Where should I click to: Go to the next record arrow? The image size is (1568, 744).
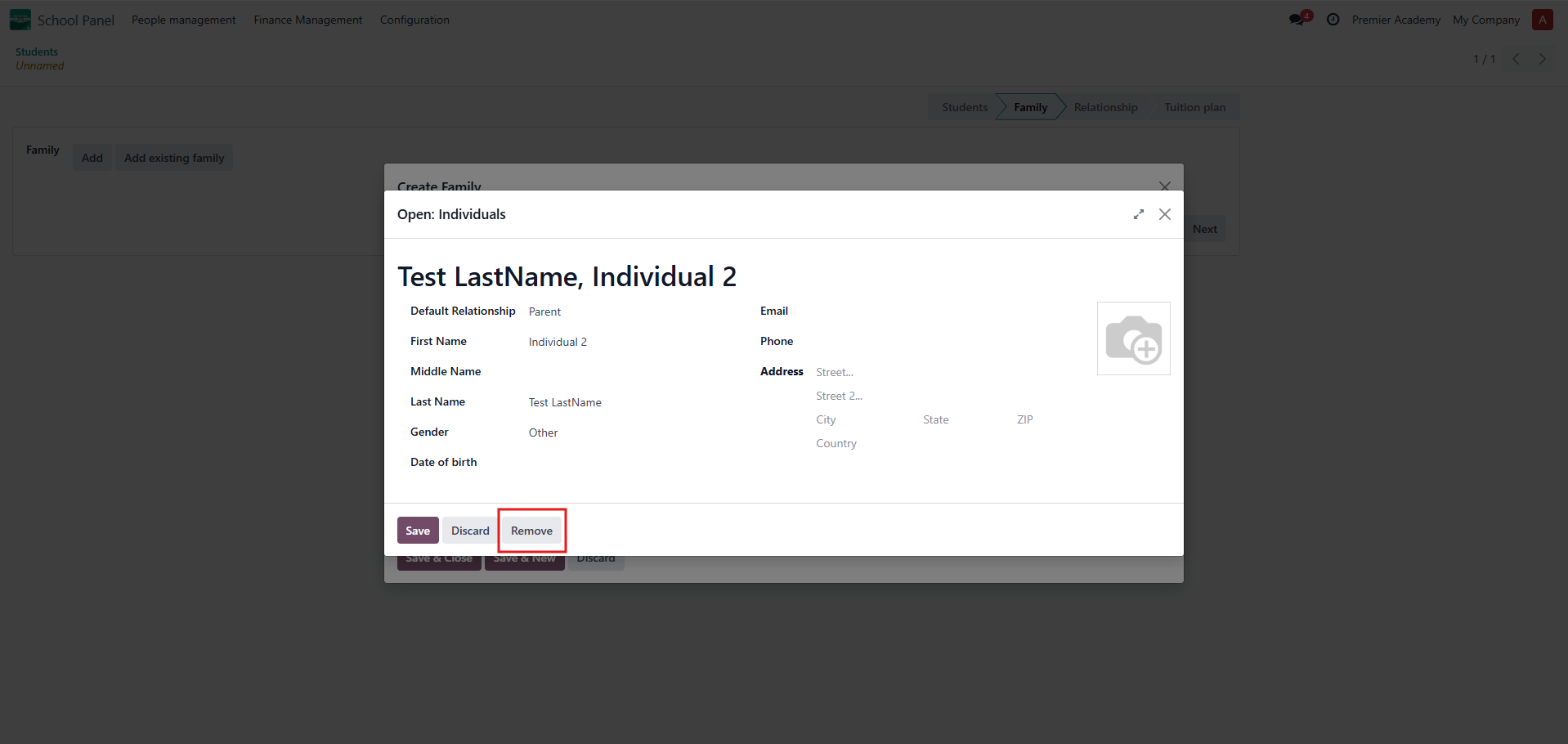point(1543,59)
